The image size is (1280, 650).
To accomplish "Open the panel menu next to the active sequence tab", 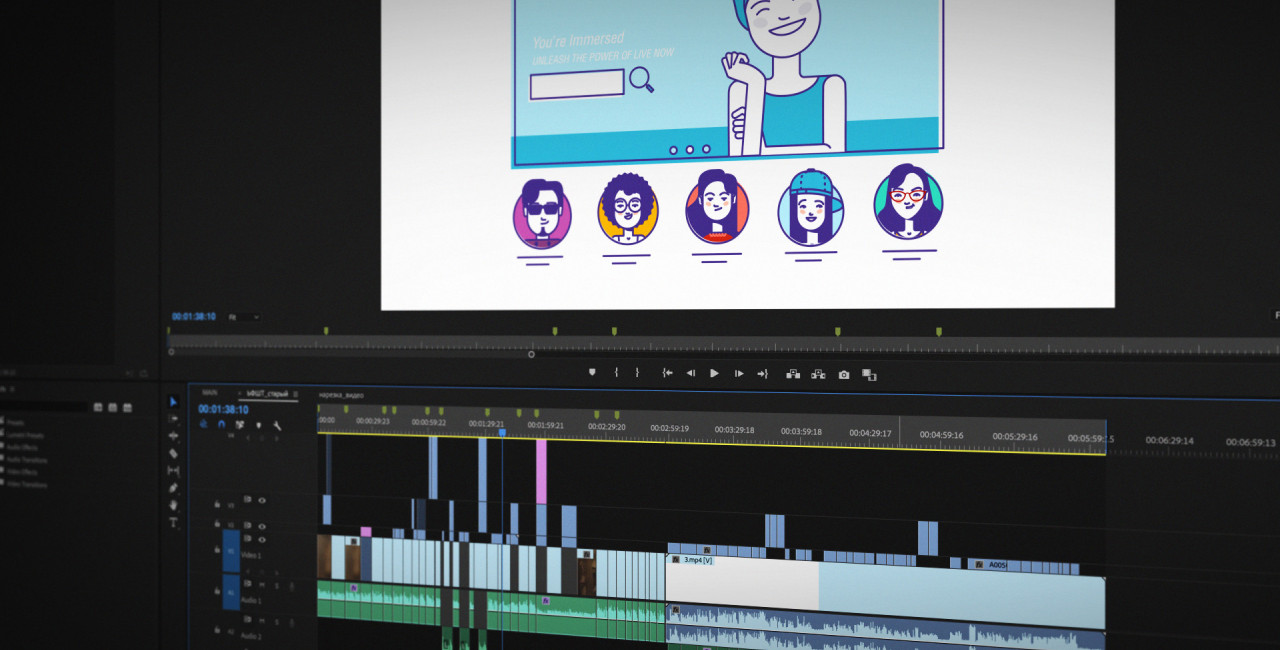I will tap(296, 394).
